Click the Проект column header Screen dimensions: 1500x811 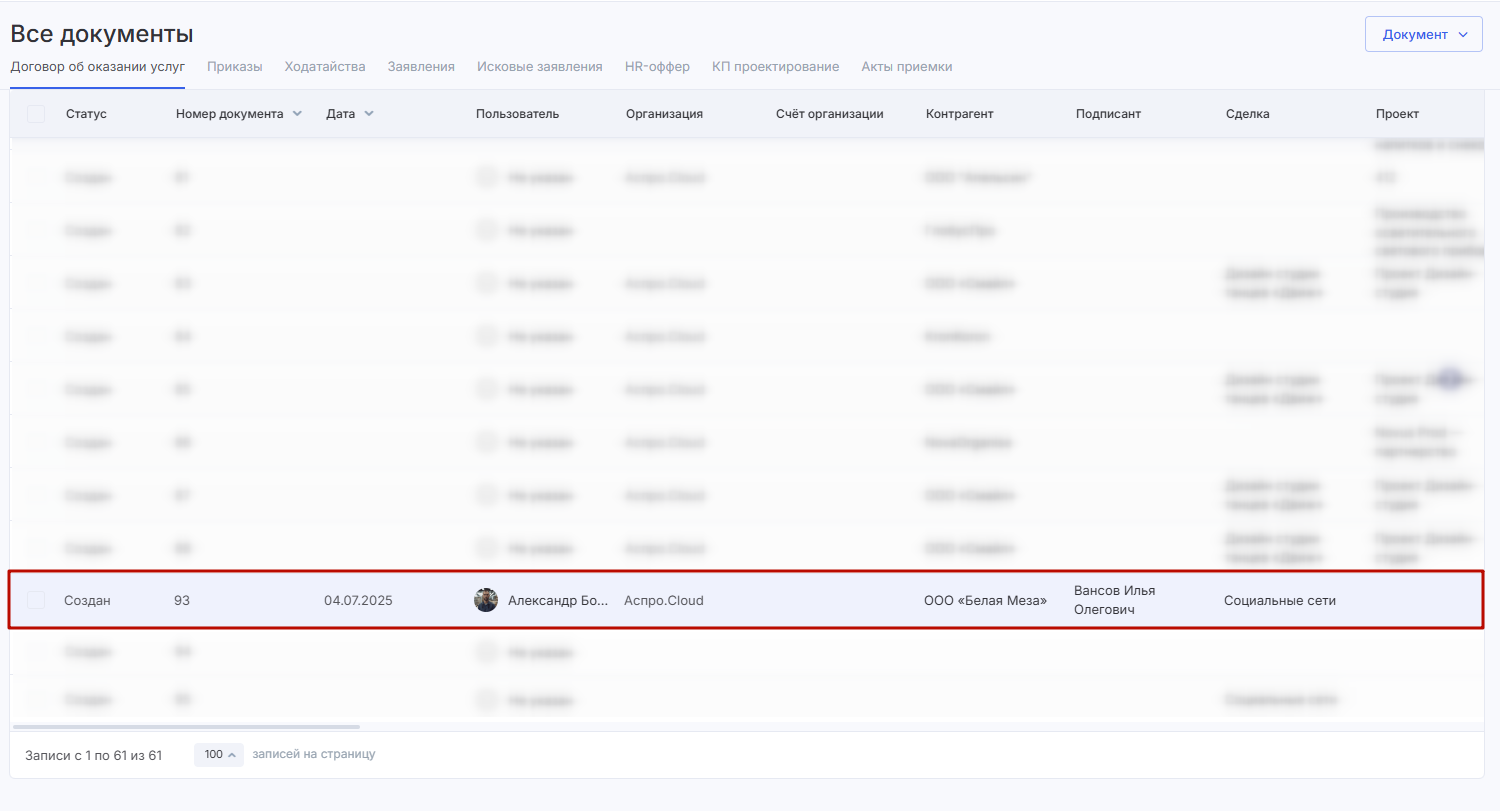click(x=1397, y=114)
